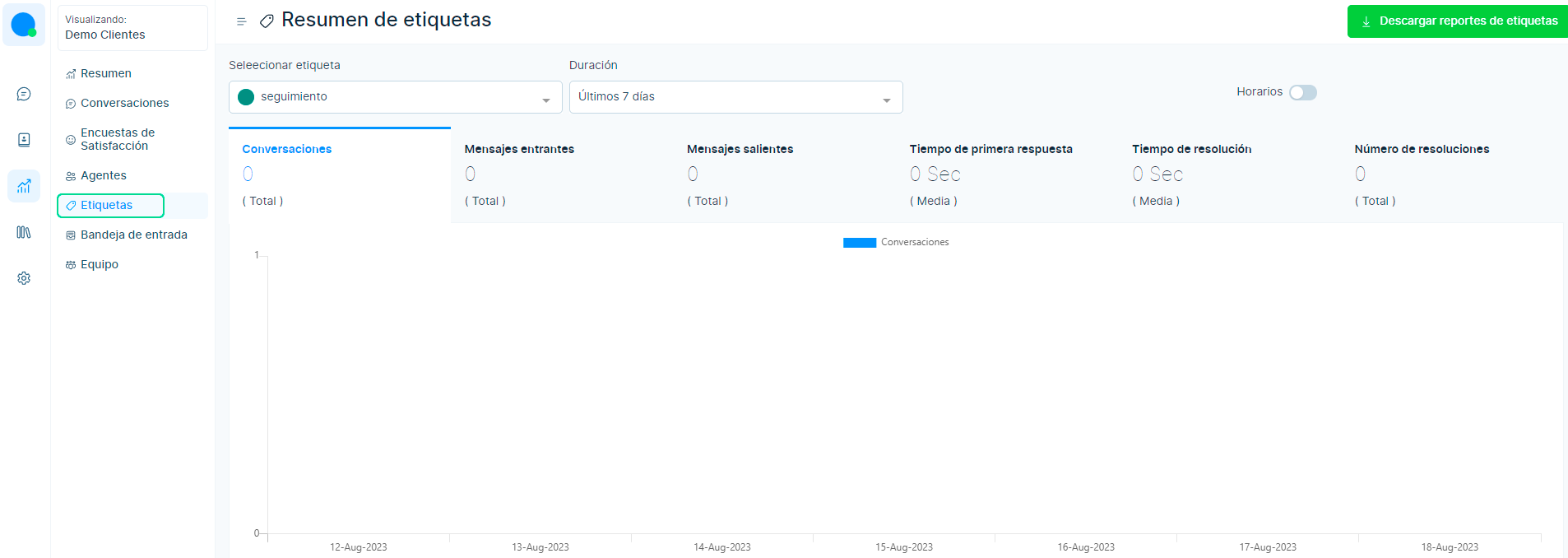Viewport: 1568px width, 558px height.
Task: Click the app logo at top left
Action: coord(24,25)
